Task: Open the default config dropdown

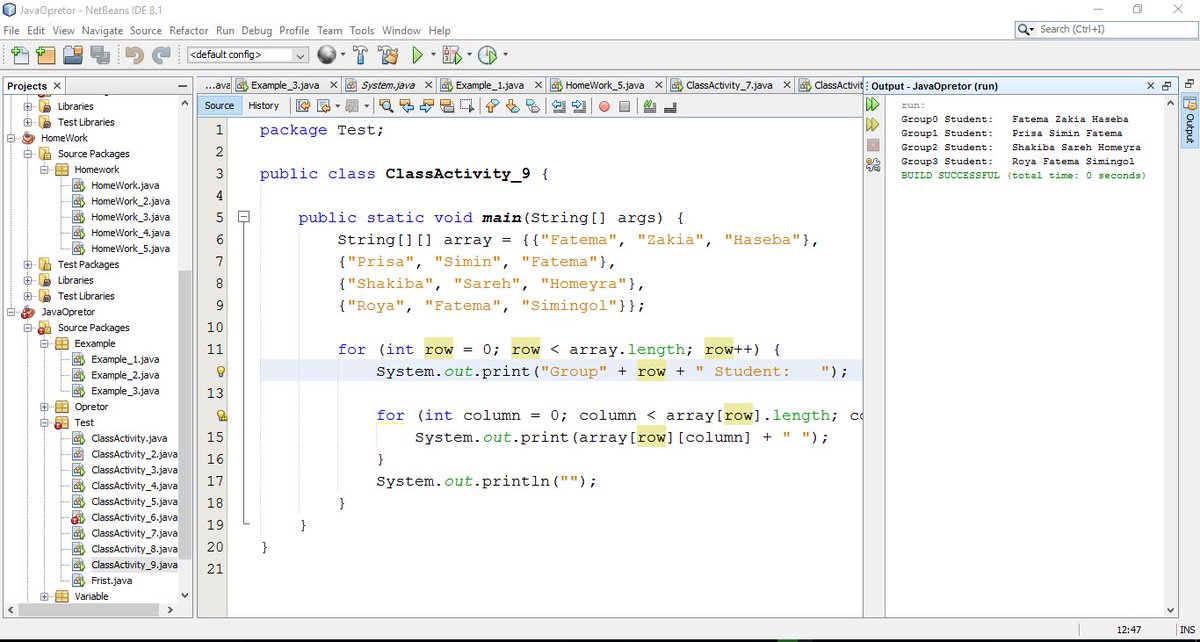Action: pyautogui.click(x=247, y=54)
